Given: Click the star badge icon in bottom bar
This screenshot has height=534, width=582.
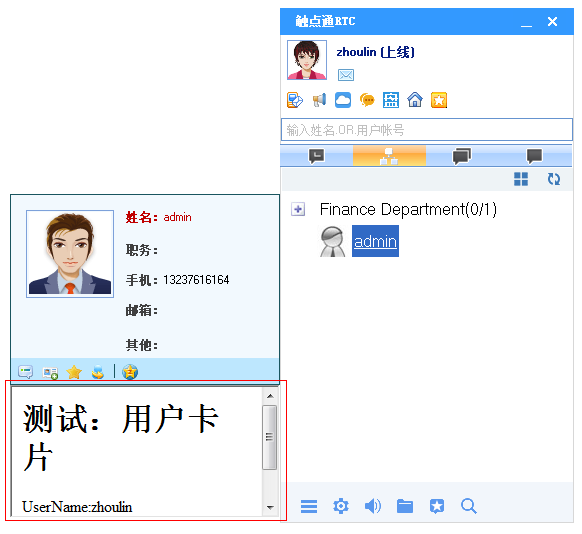Looking at the screenshot, I should [x=437, y=506].
